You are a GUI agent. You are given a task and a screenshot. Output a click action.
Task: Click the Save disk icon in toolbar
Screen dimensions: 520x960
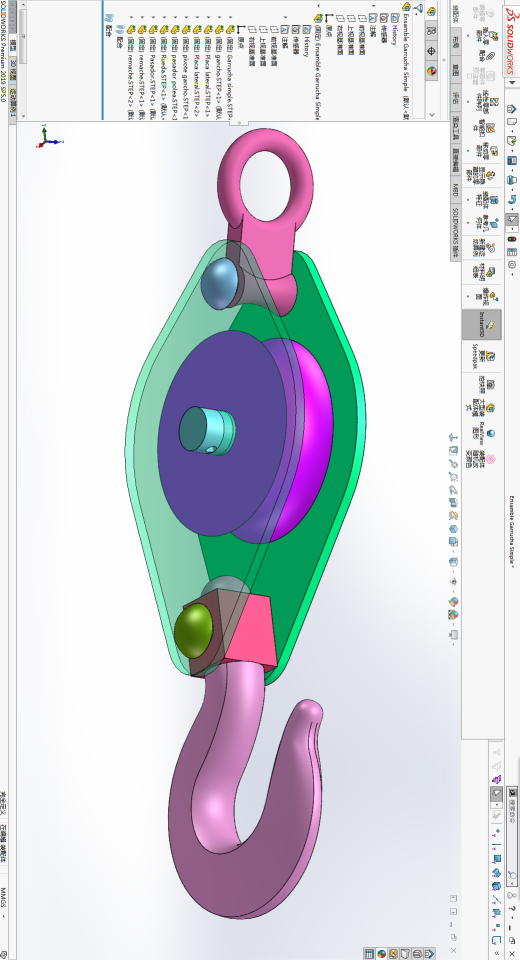tap(511, 160)
